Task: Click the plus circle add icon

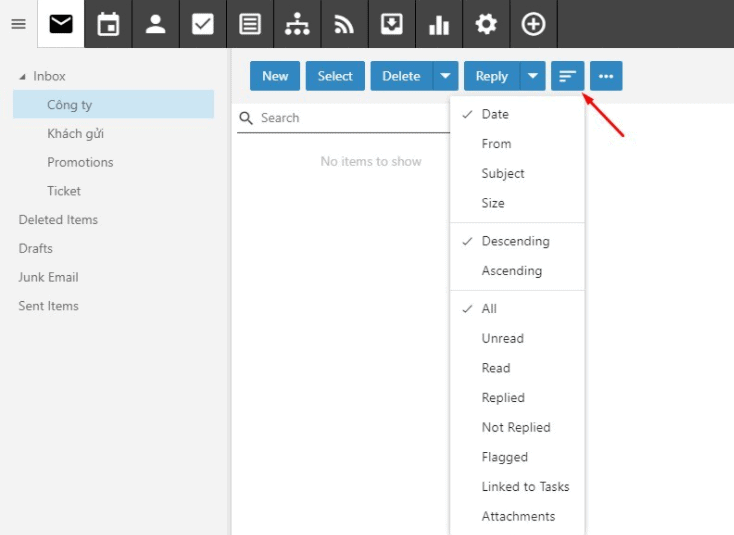Action: click(534, 24)
